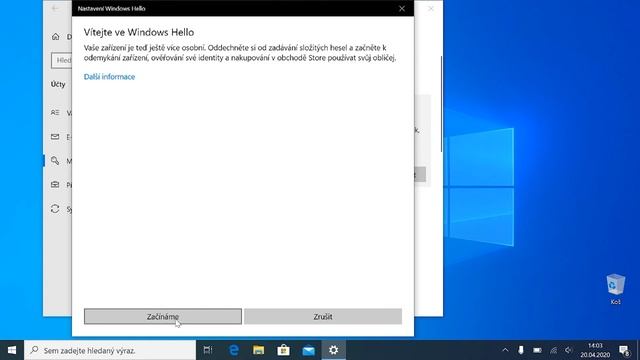Click the Settings window scrollbar
Viewport: 640px width, 360px height.
(x=441, y=104)
